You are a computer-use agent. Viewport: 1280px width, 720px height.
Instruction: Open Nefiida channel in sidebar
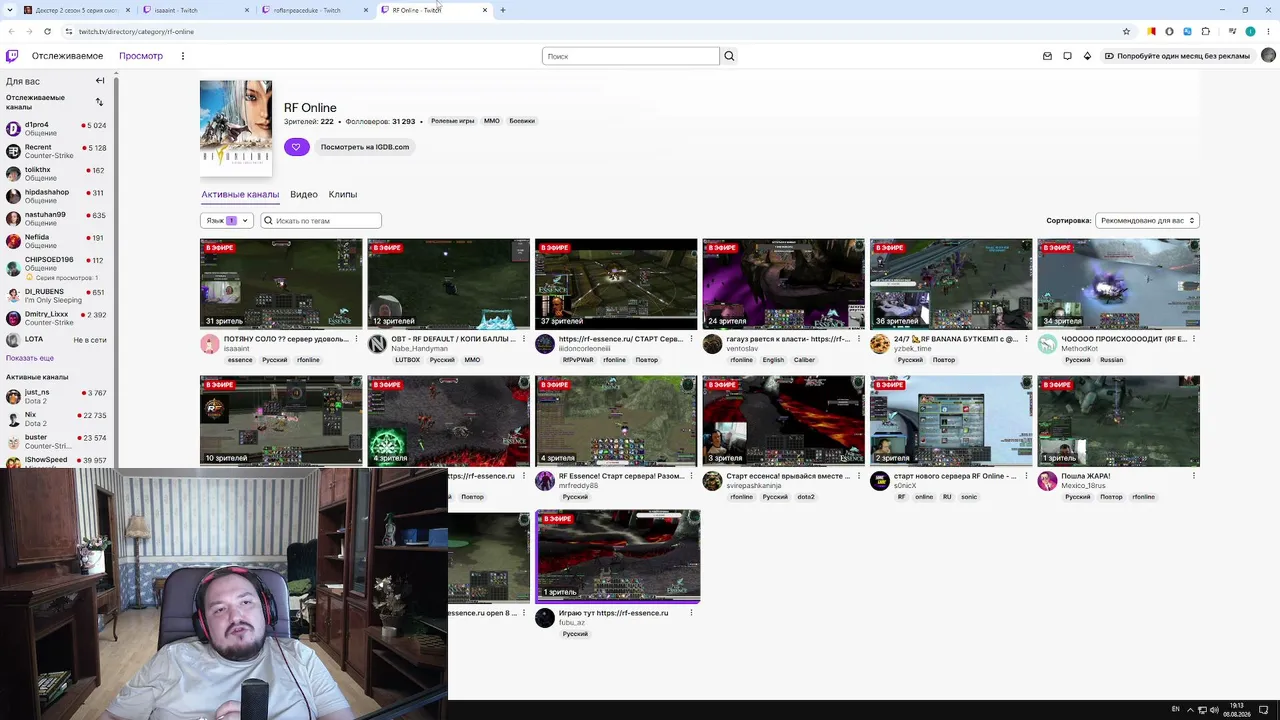57,241
